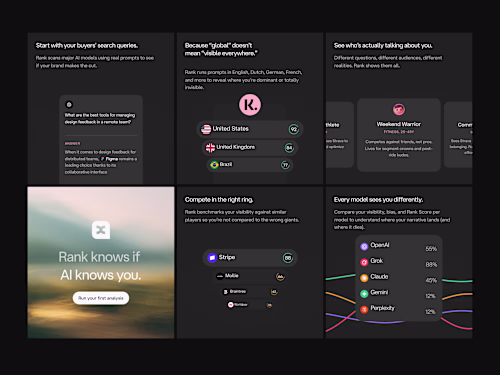Click the Stripe logo icon
500x375 pixels.
(x=212, y=258)
